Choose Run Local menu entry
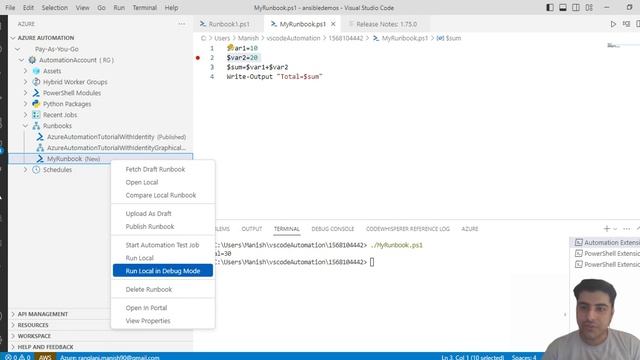This screenshot has width=640, height=360. 162,258
